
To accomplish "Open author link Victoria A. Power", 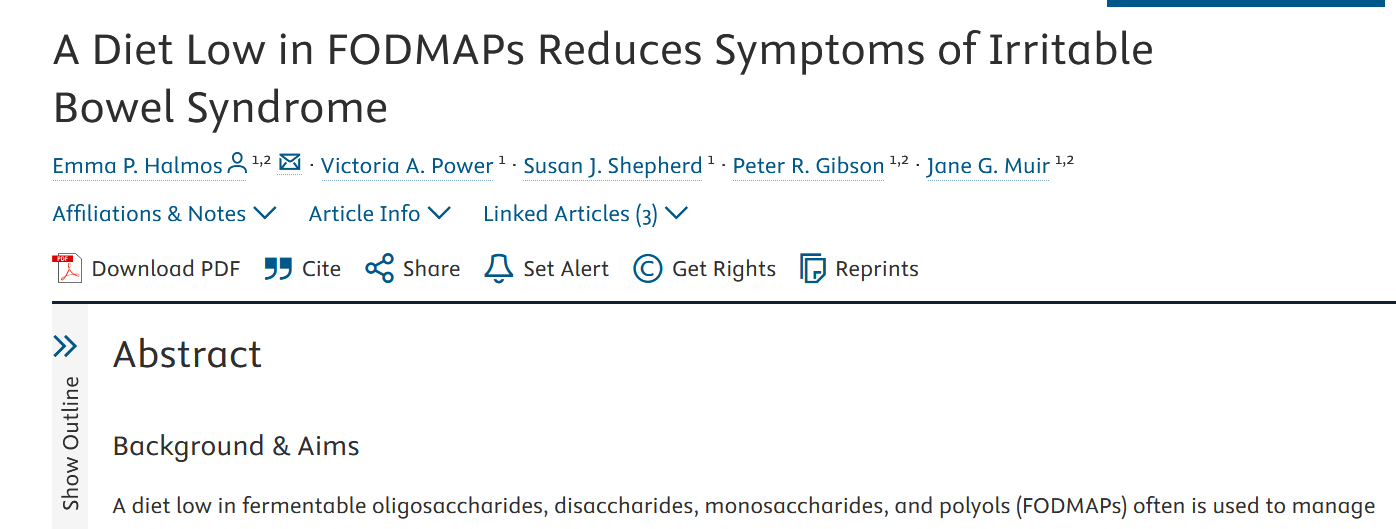I will 407,166.
